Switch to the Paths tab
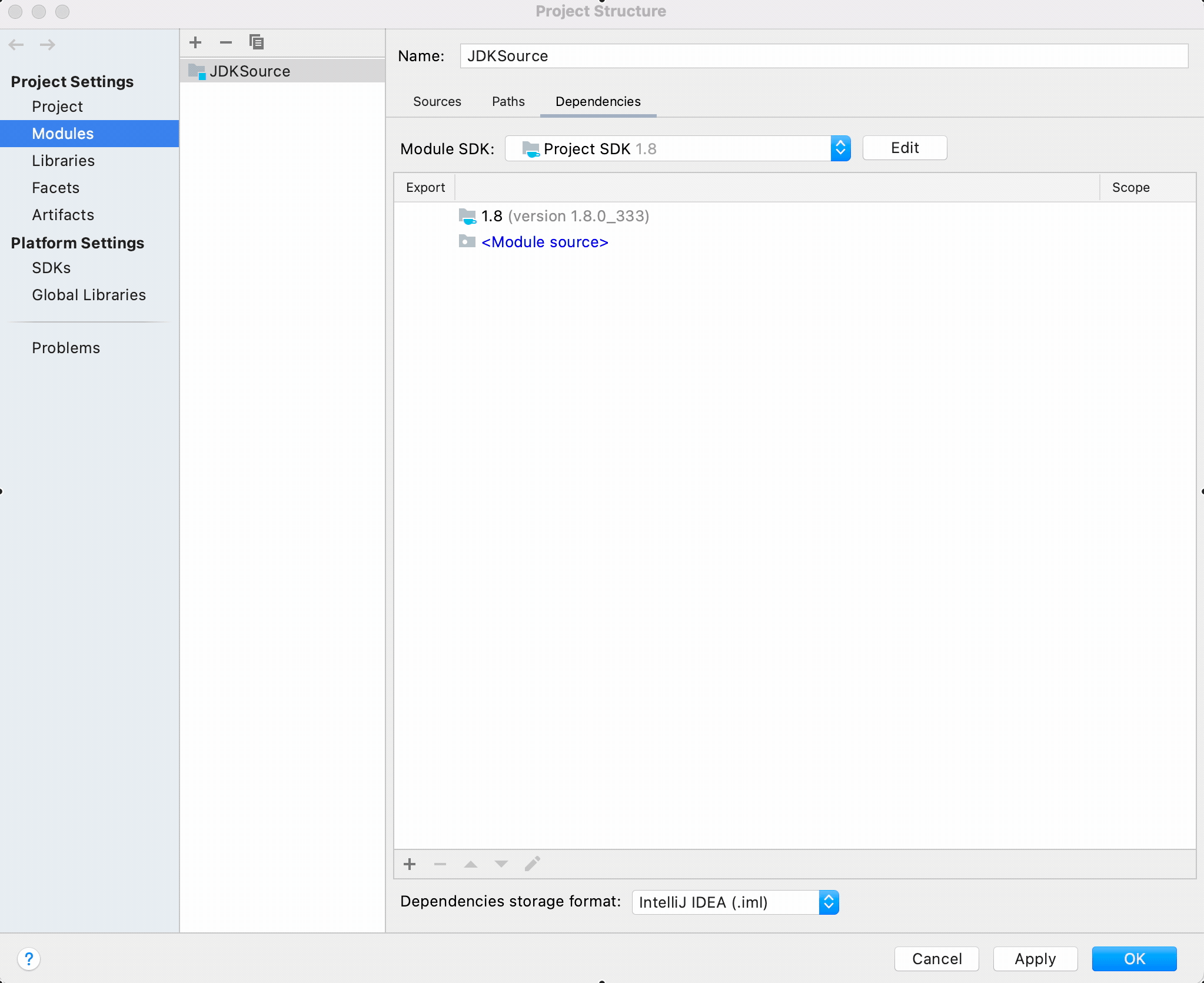 pyautogui.click(x=508, y=101)
